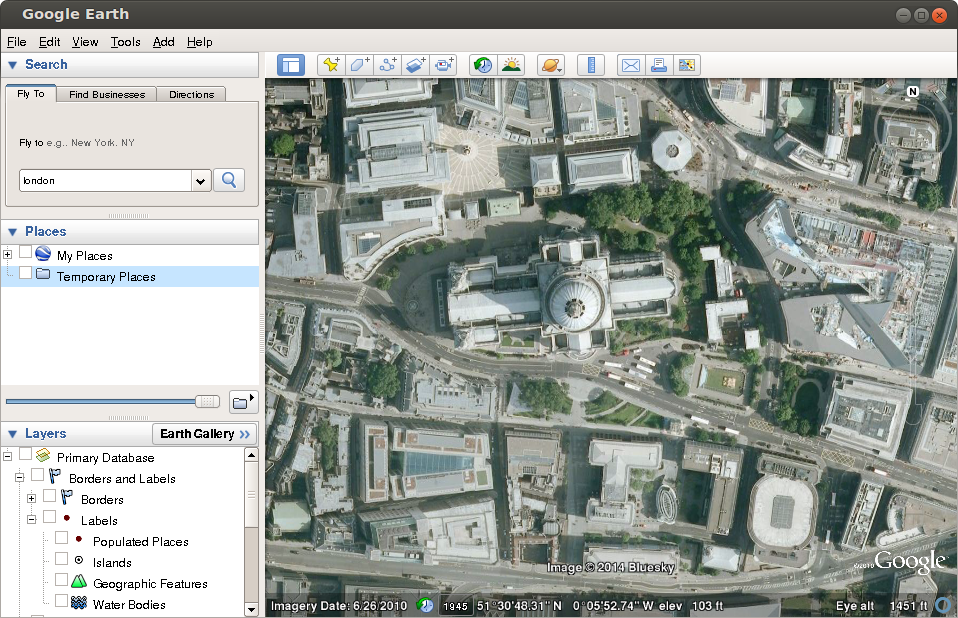Image resolution: width=958 pixels, height=618 pixels.
Task: Enable the Primary Database checkbox
Action: pos(25,454)
